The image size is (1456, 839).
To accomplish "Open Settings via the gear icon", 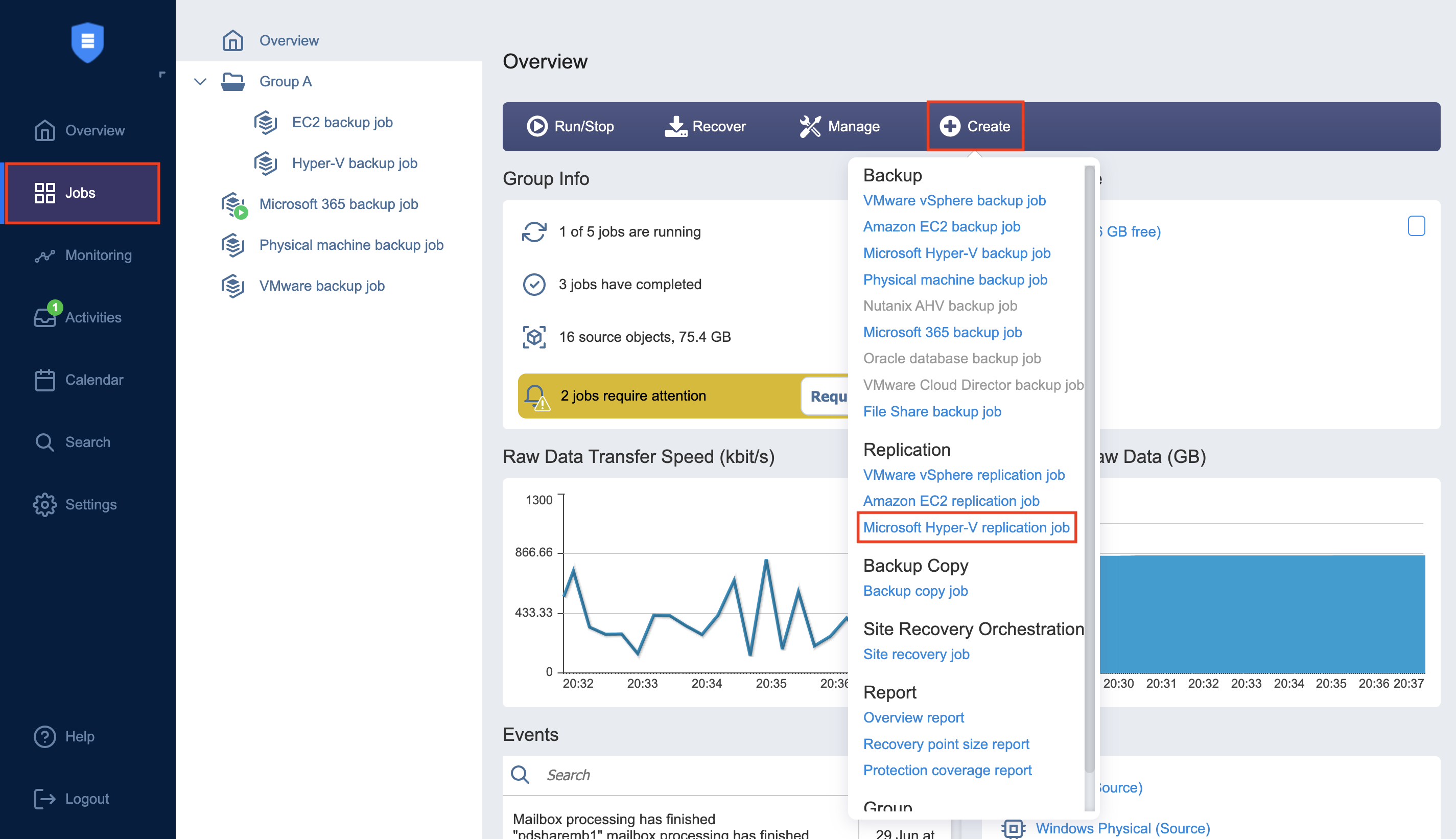I will [x=44, y=504].
